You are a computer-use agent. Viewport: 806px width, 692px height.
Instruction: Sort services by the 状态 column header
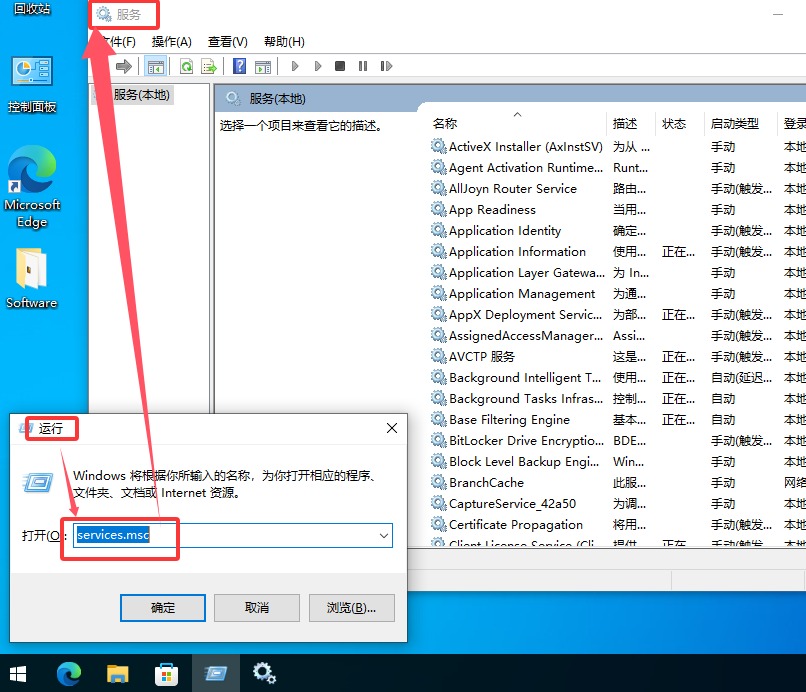(x=676, y=123)
